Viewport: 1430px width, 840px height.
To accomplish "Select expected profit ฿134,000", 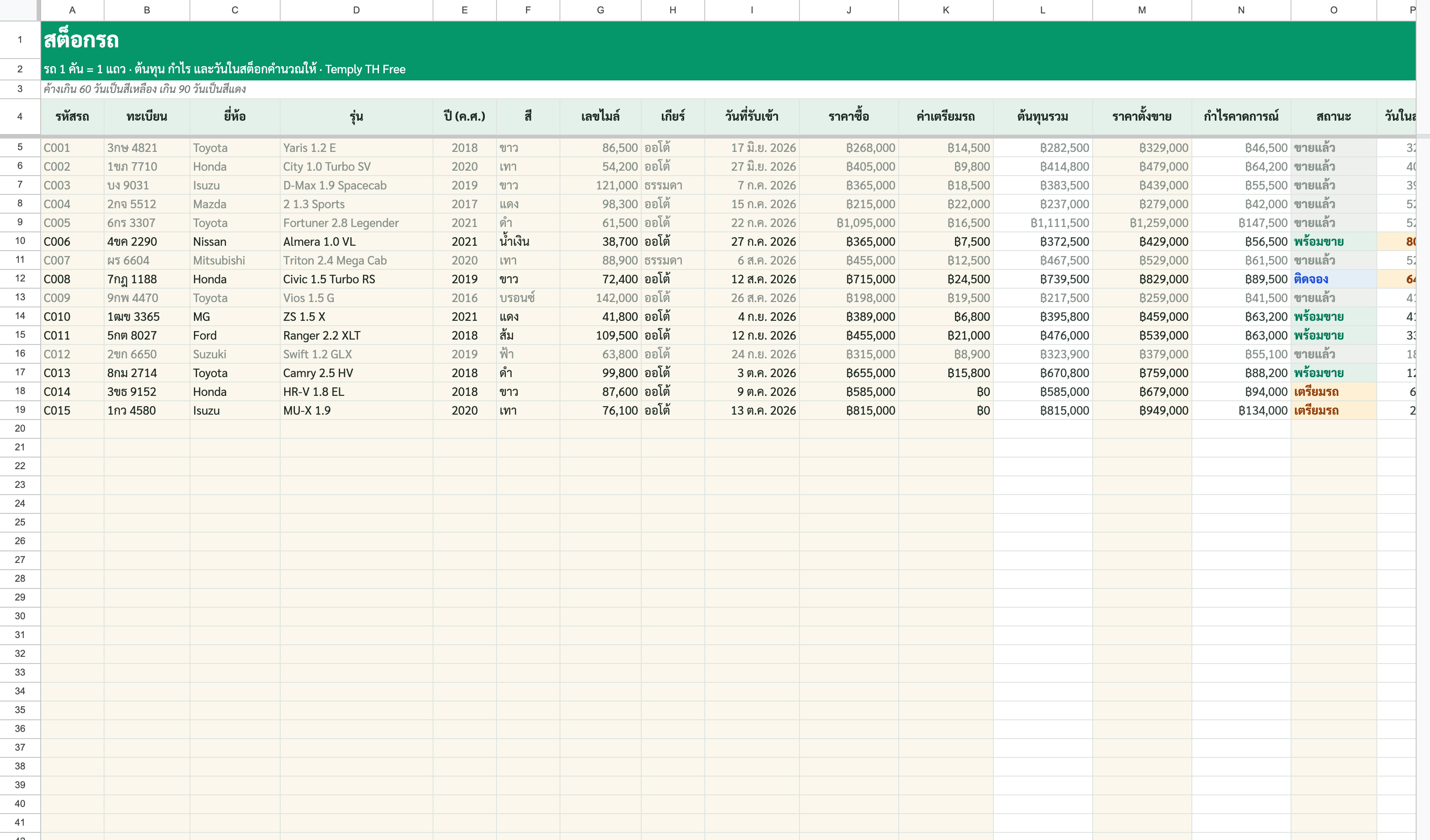I will pyautogui.click(x=1241, y=410).
